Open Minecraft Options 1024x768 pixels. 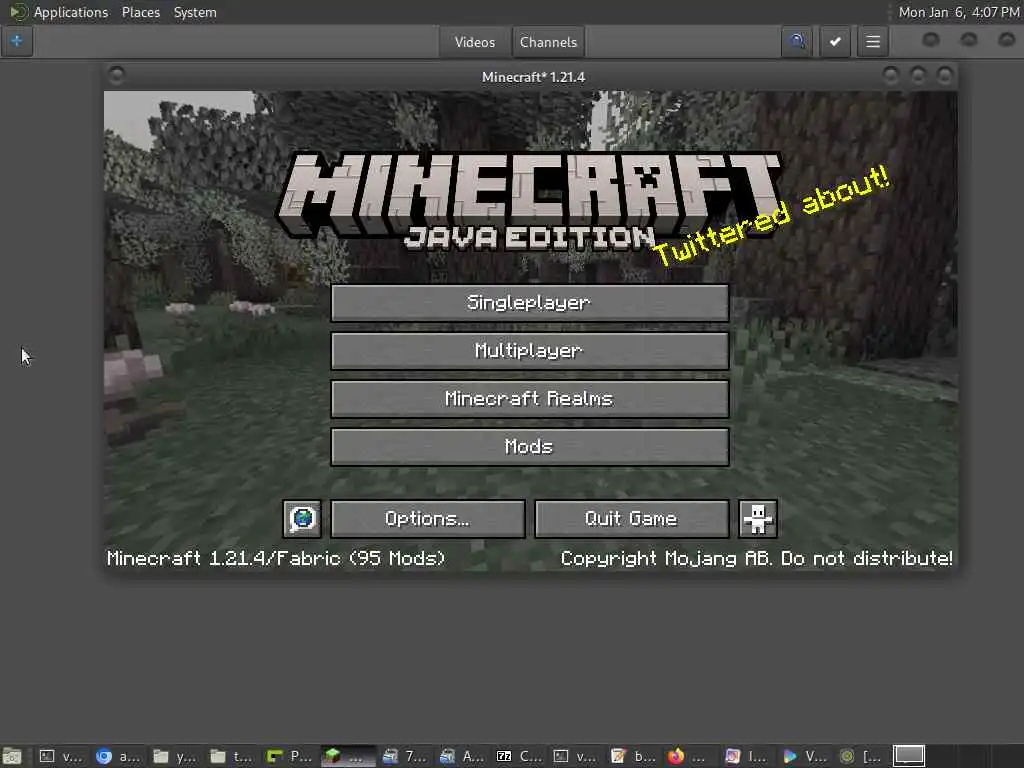428,519
